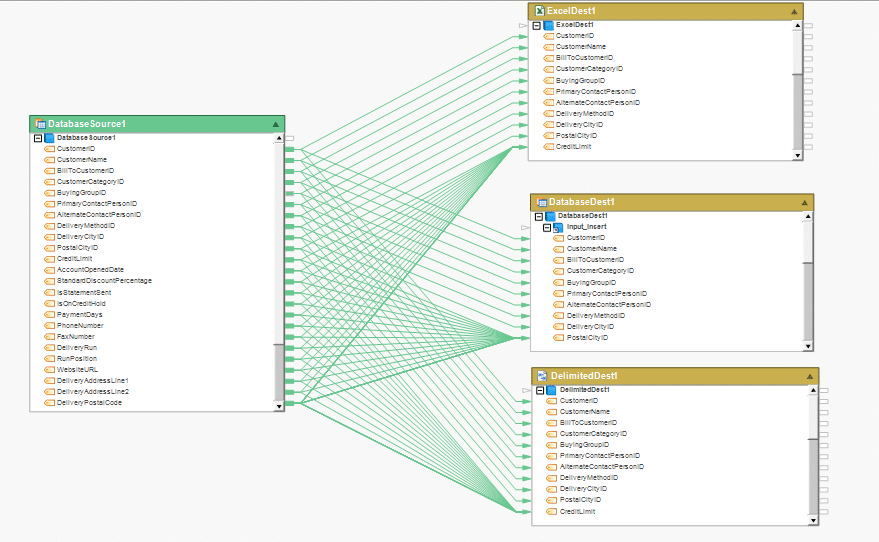This screenshot has height=542, width=879.
Task: Select the WebsiteURL field in DatabaseSource1
Action: 77,369
